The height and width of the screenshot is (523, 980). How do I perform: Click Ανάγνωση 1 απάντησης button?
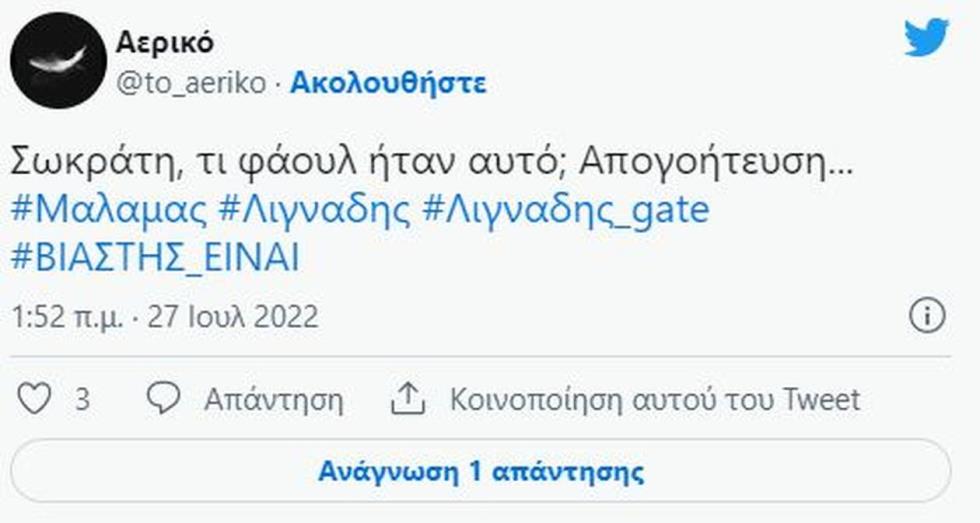pyautogui.click(x=481, y=471)
